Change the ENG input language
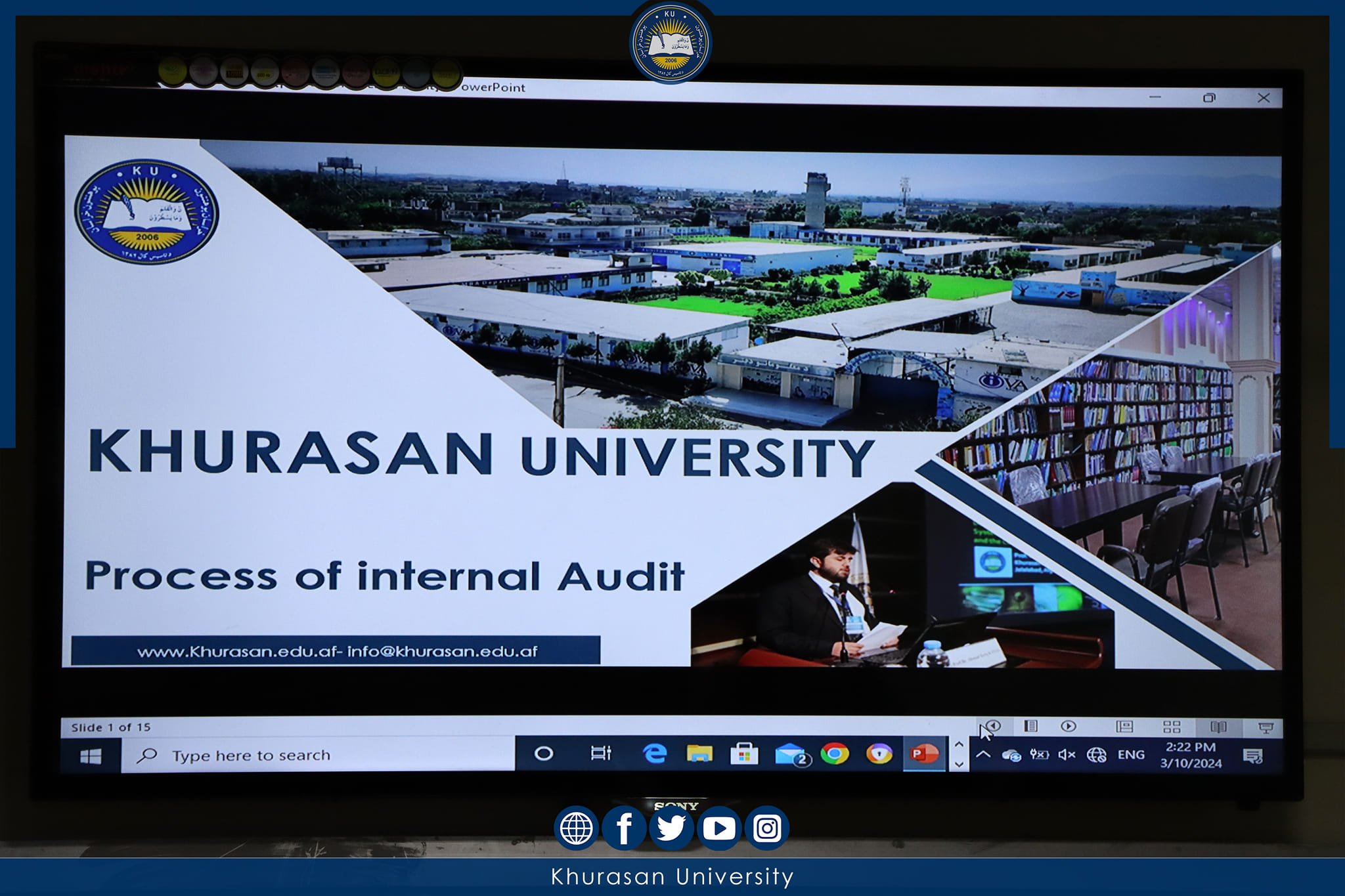 1131,755
